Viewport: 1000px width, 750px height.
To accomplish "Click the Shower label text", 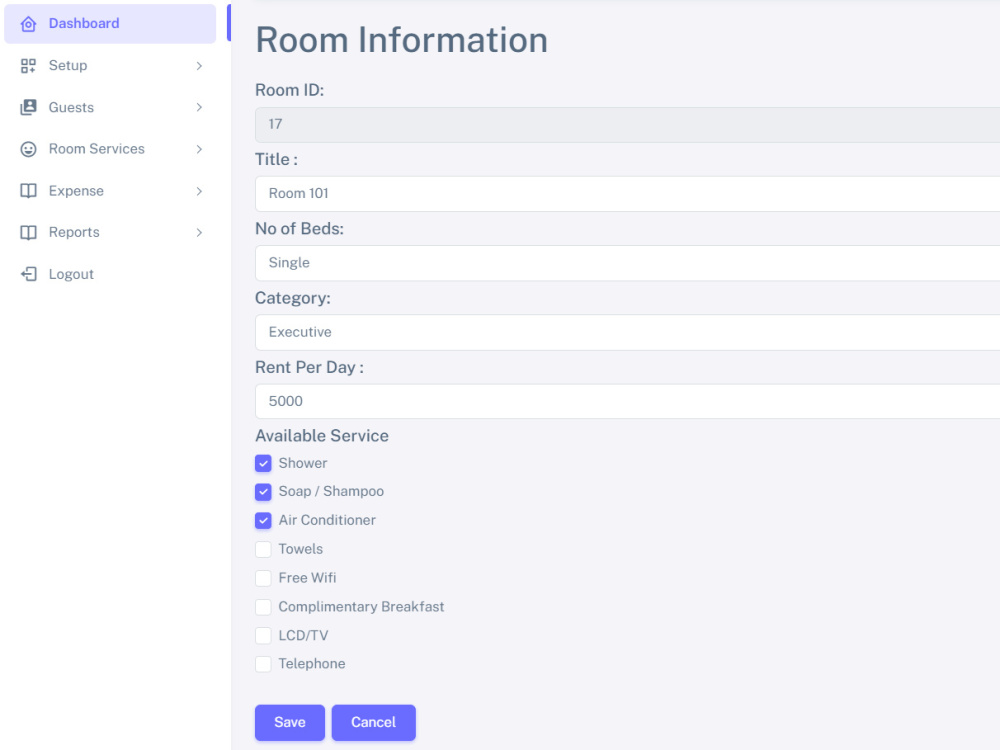I will 303,464.
